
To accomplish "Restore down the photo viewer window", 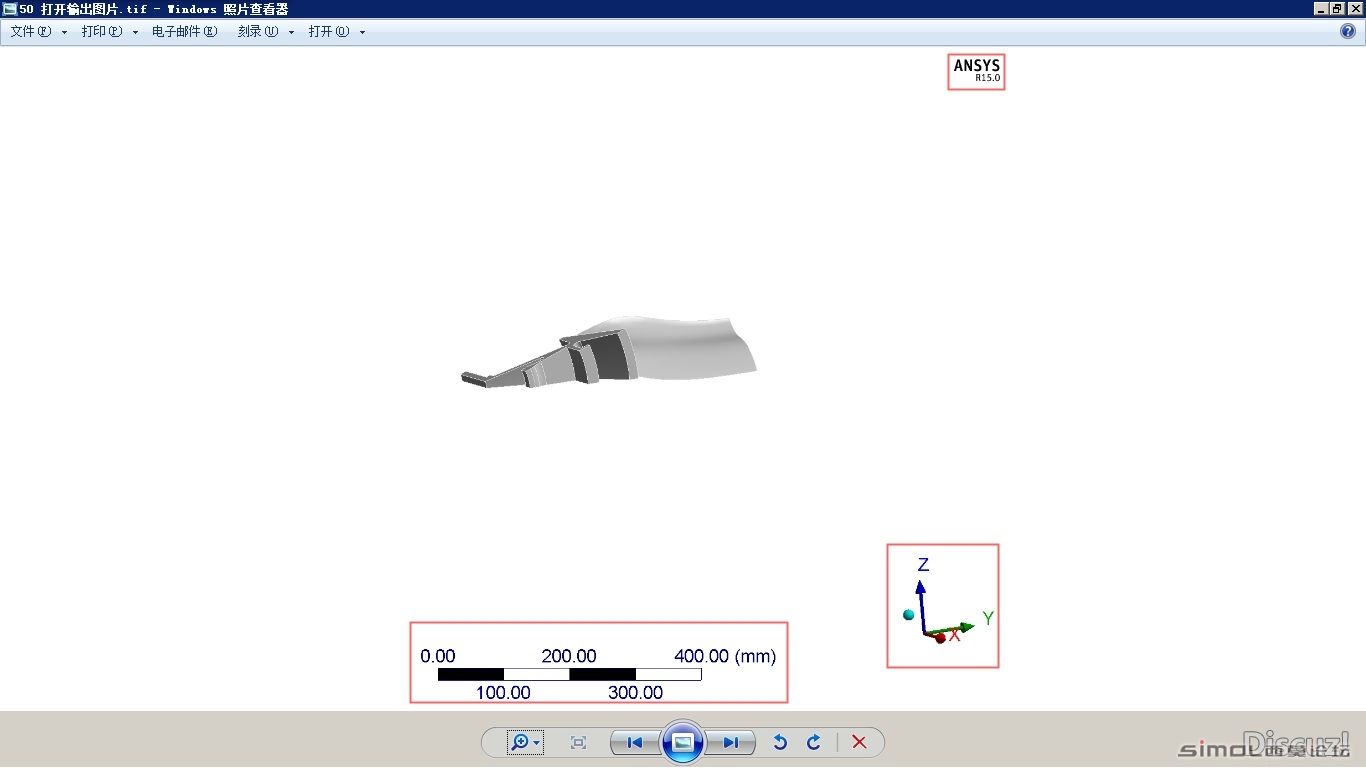I will (x=1338, y=9).
